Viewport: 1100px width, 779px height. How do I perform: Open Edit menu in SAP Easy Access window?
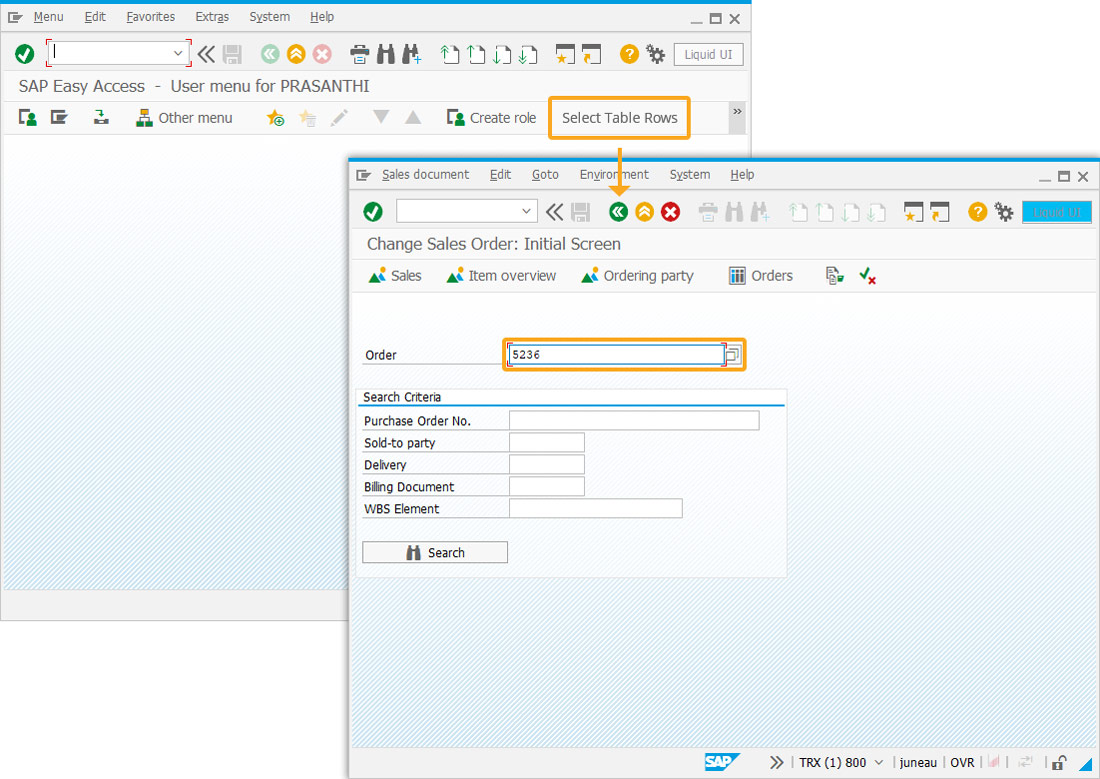click(95, 17)
